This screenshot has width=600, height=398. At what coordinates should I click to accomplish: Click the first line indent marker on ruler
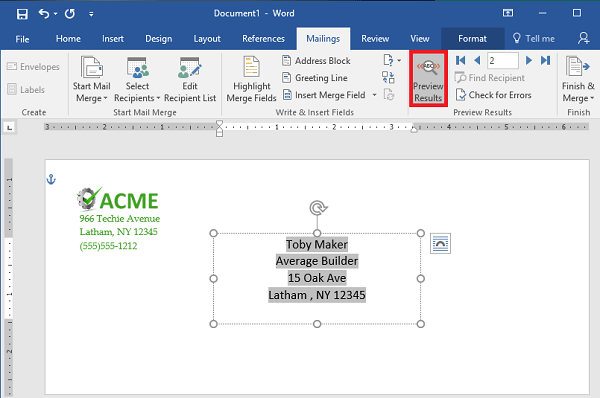pos(219,124)
